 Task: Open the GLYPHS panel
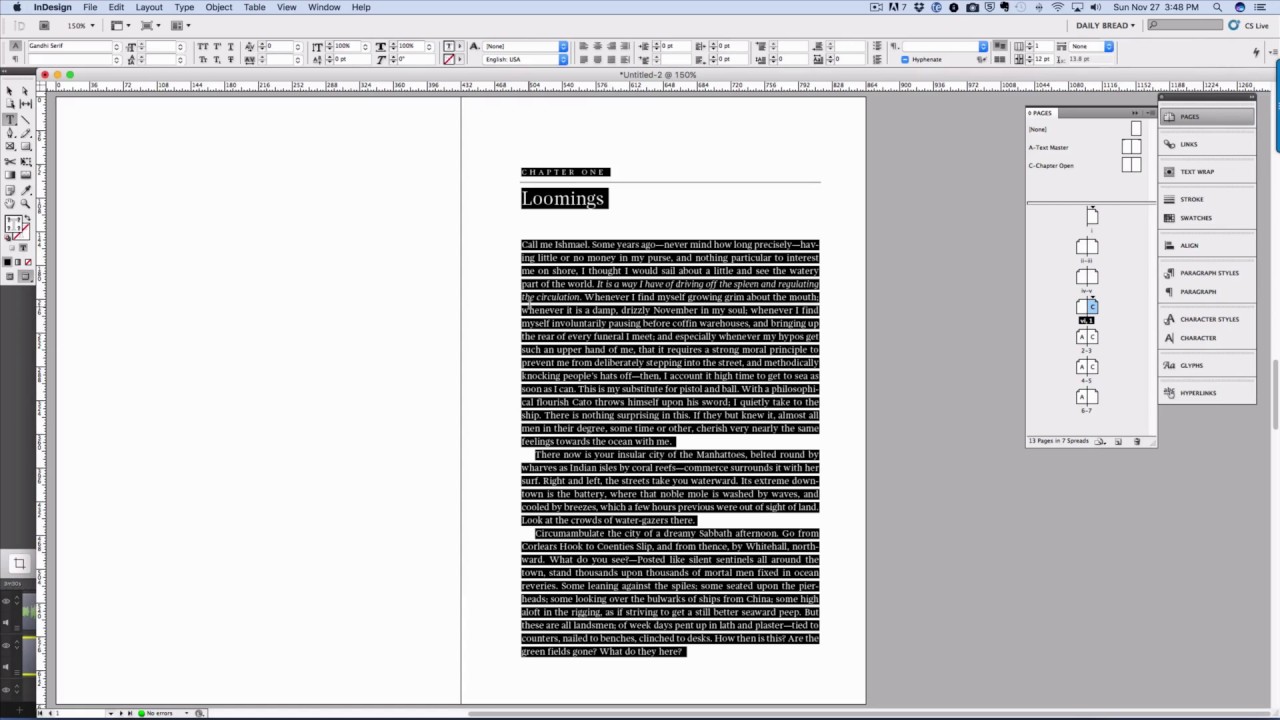1208,366
